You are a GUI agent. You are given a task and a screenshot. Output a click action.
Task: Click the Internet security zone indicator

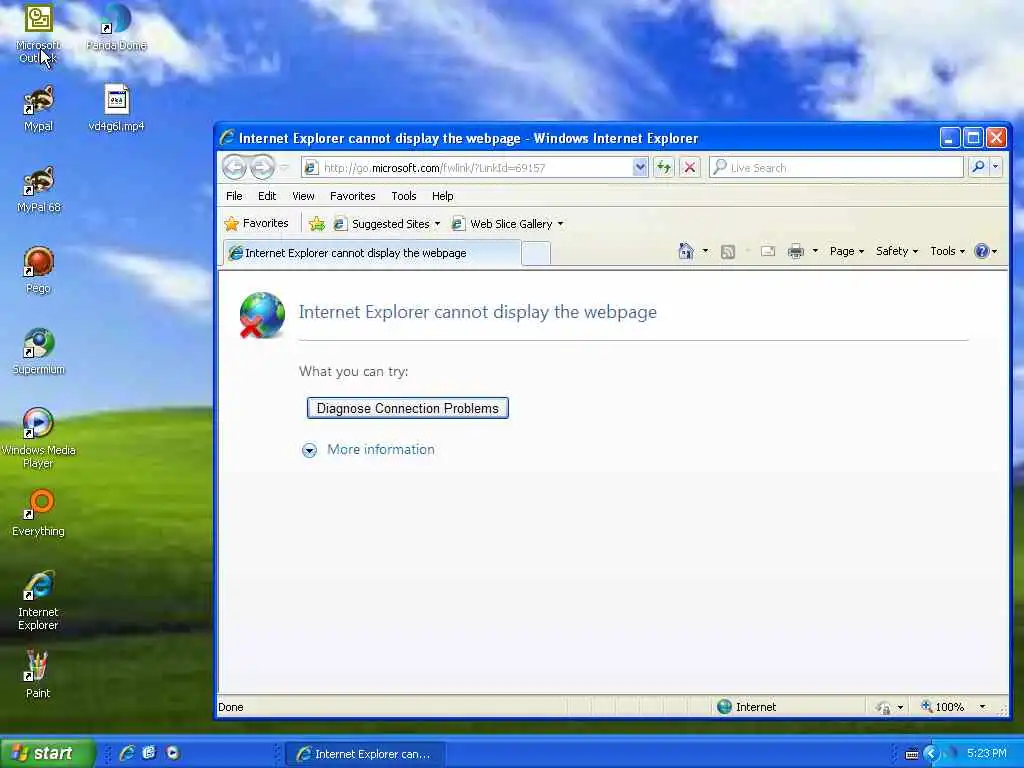(746, 707)
